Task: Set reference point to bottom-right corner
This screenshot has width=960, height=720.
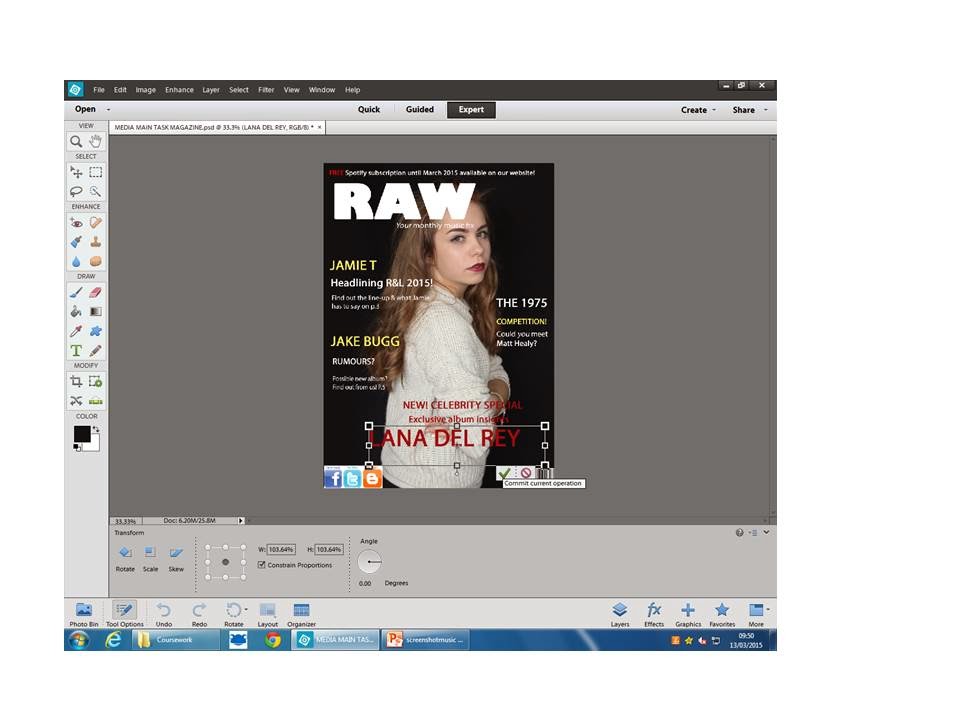Action: pyautogui.click(x=243, y=577)
